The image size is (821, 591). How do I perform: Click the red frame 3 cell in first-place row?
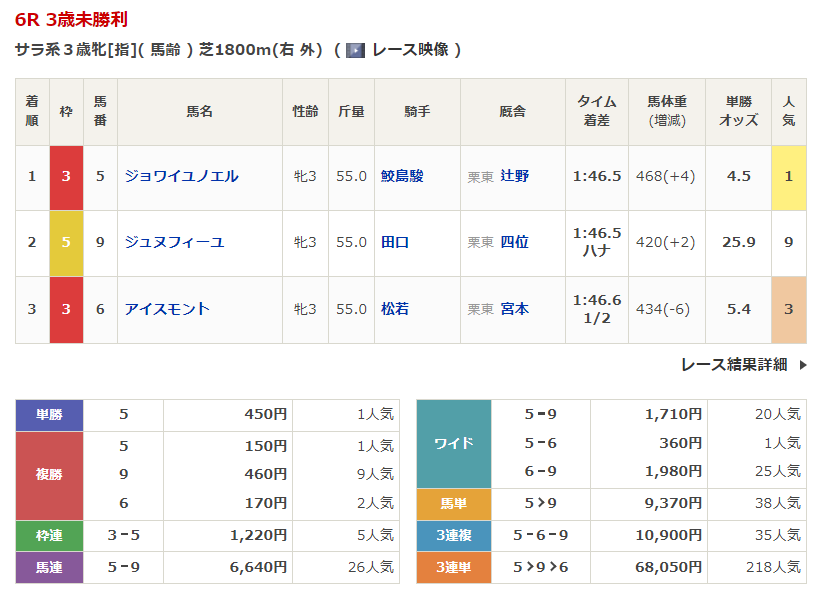point(66,176)
